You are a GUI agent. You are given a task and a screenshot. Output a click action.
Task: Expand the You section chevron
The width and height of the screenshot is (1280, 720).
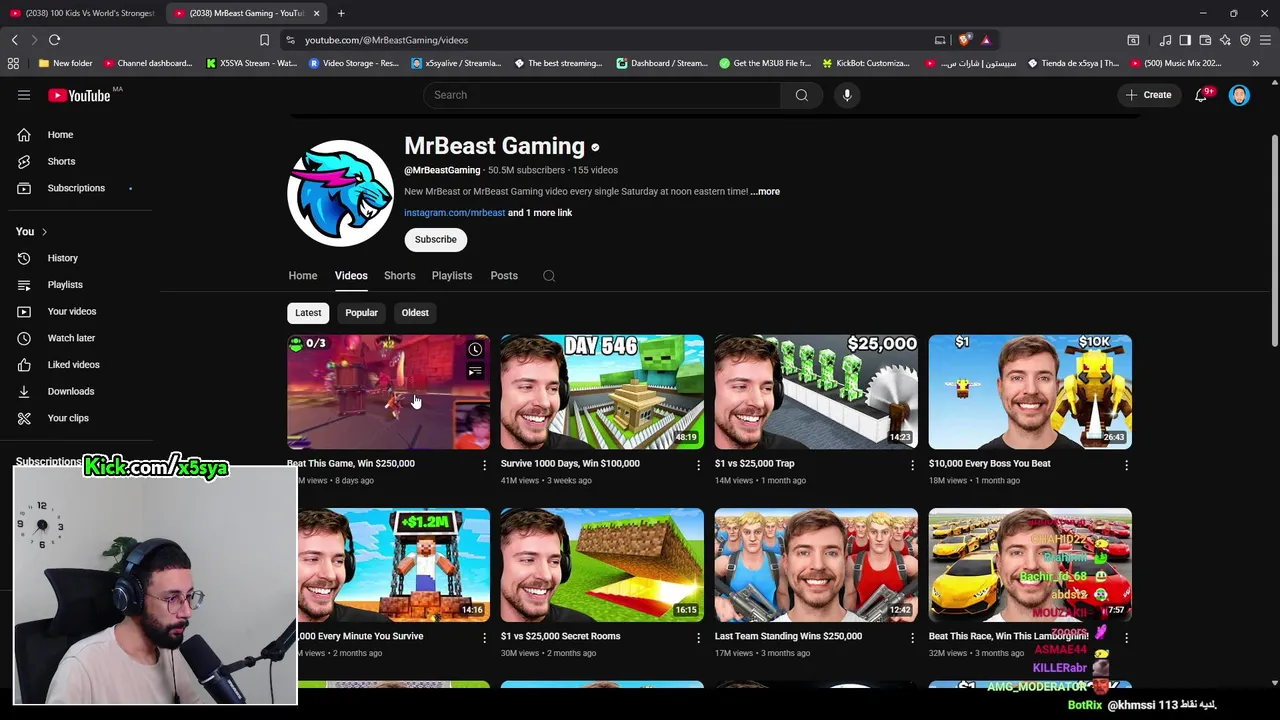tap(44, 232)
